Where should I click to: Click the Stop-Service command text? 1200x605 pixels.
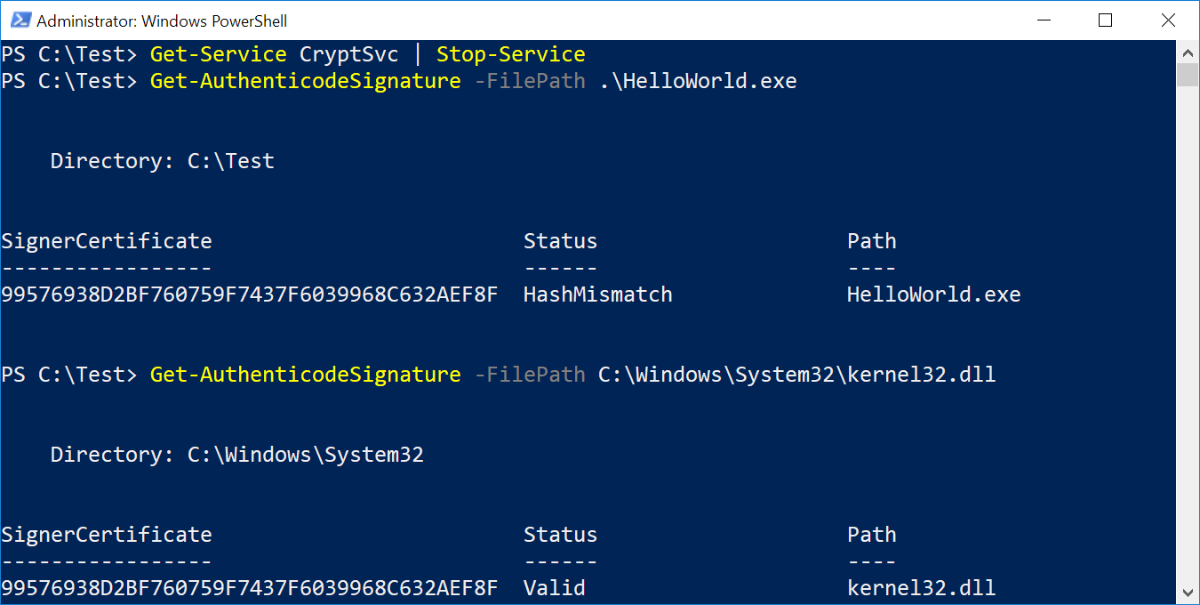point(510,54)
